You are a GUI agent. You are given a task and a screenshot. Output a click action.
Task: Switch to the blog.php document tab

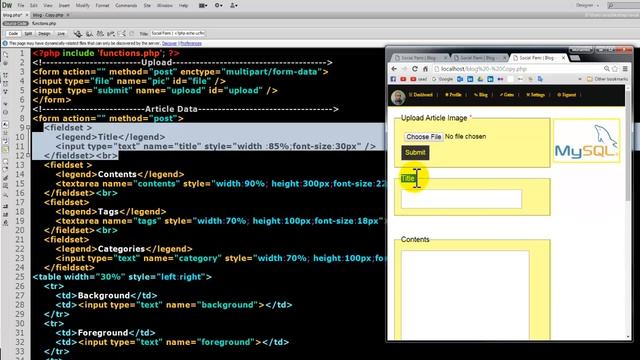point(12,15)
